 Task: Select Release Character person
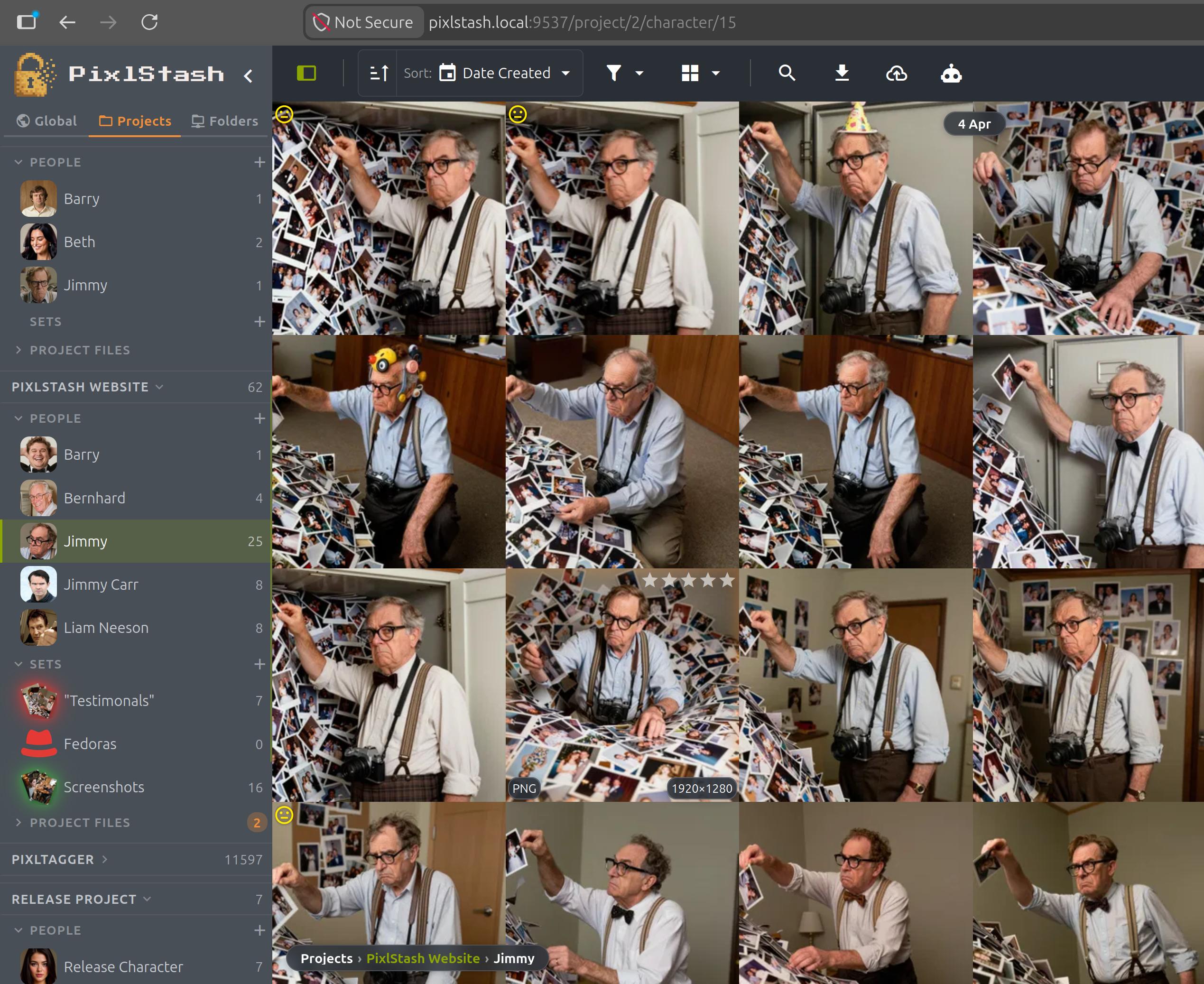pos(136,966)
